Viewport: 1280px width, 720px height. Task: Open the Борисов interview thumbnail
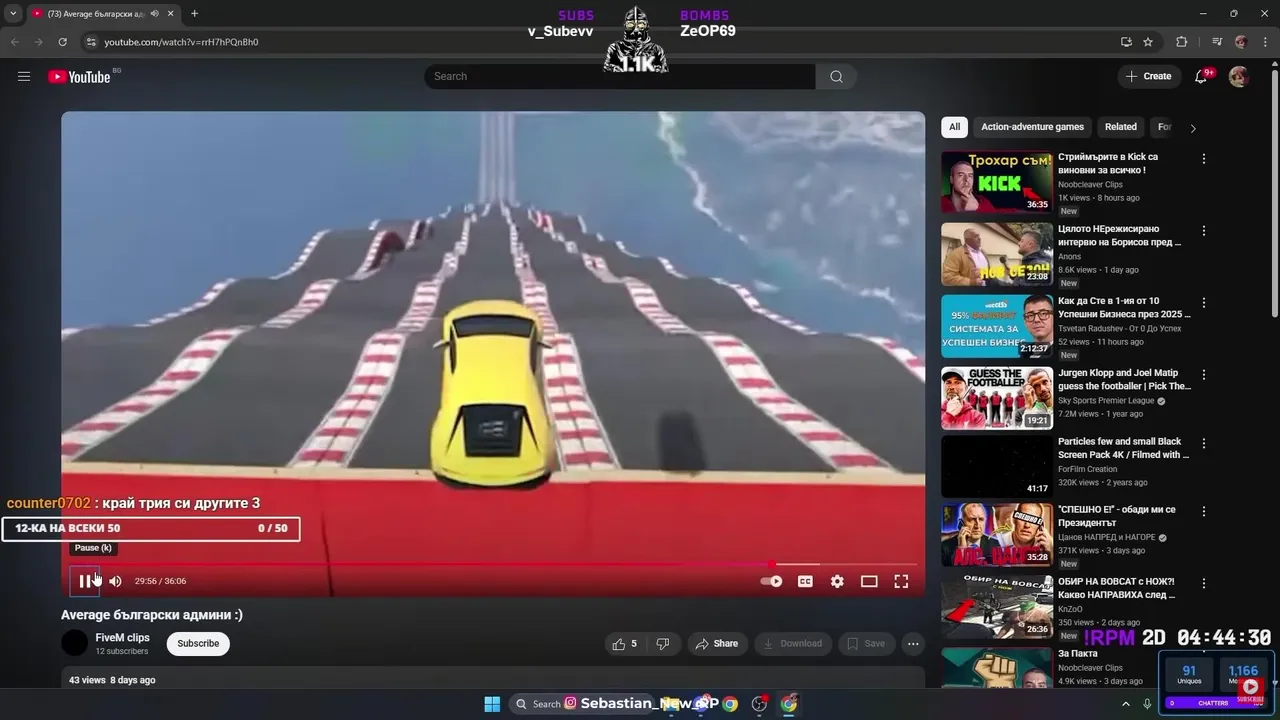[997, 254]
